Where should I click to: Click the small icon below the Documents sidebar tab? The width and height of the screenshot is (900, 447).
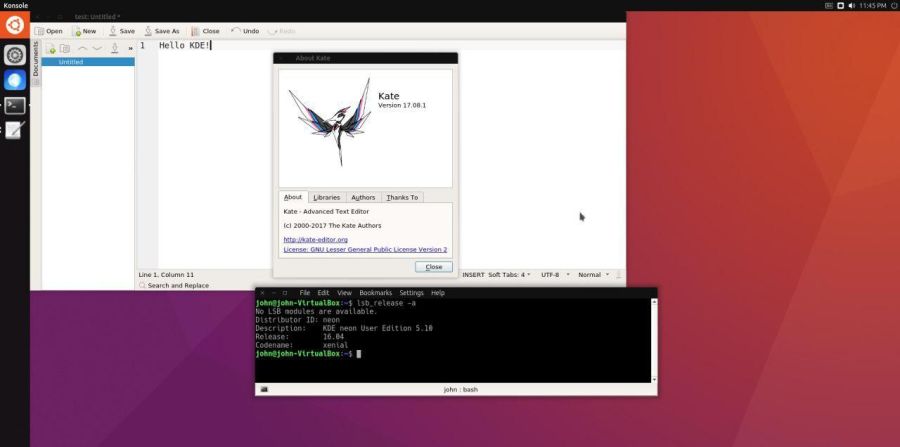[x=36, y=82]
